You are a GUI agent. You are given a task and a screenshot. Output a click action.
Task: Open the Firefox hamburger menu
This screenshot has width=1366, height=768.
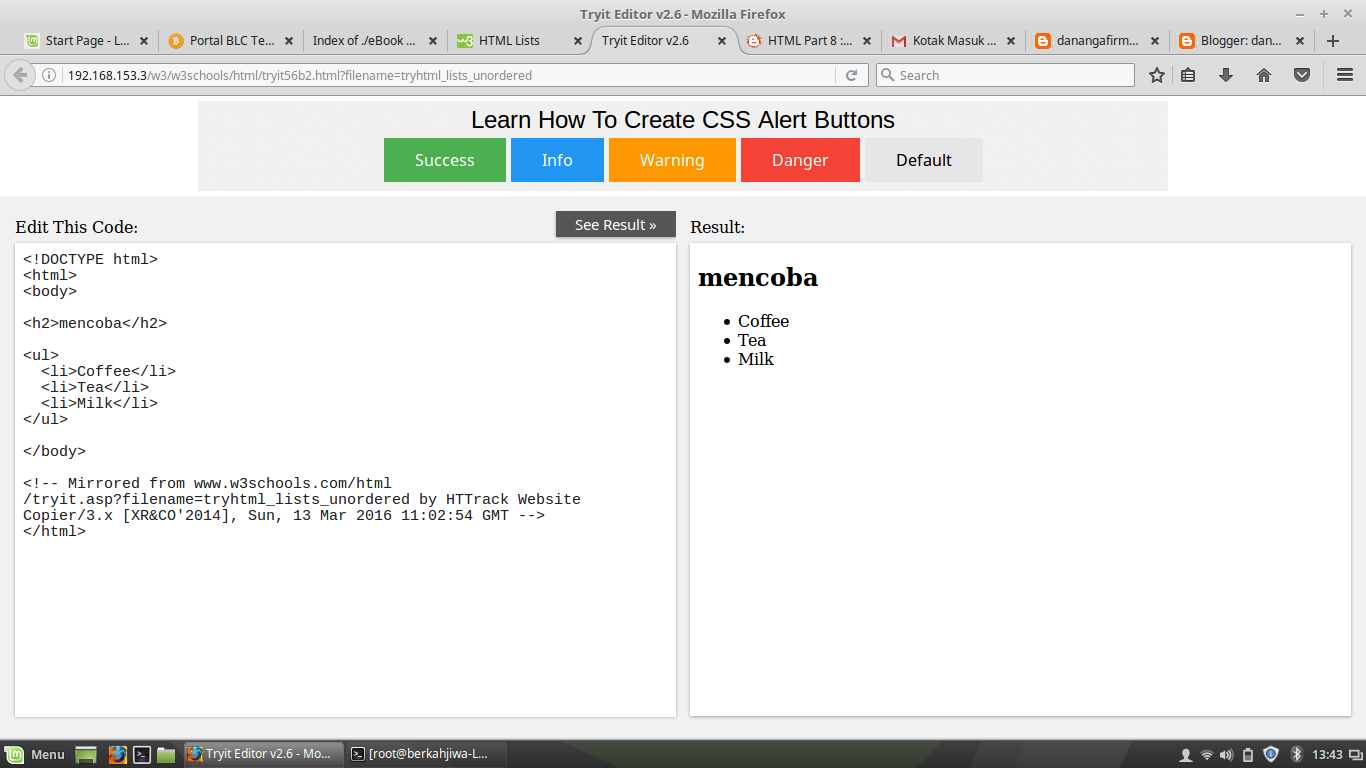coord(1345,74)
